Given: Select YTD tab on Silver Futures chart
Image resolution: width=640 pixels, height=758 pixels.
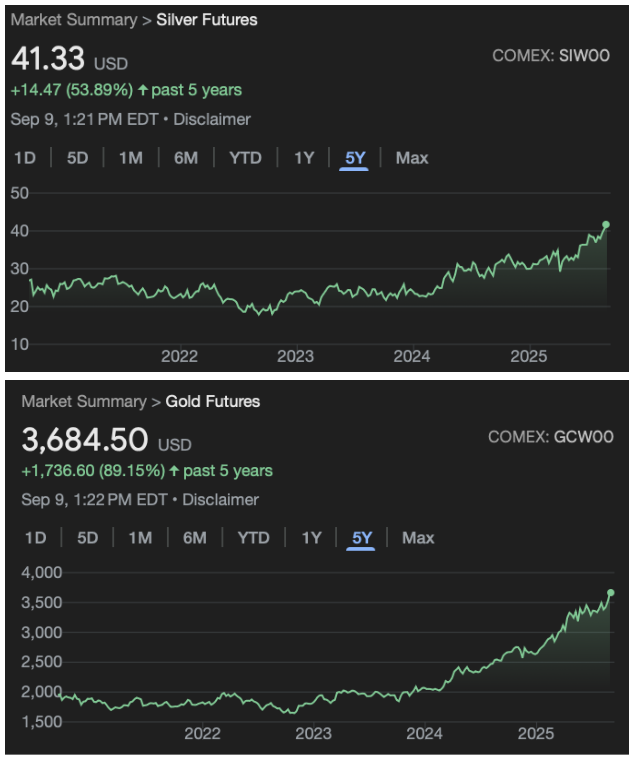Looking at the screenshot, I should pyautogui.click(x=245, y=158).
